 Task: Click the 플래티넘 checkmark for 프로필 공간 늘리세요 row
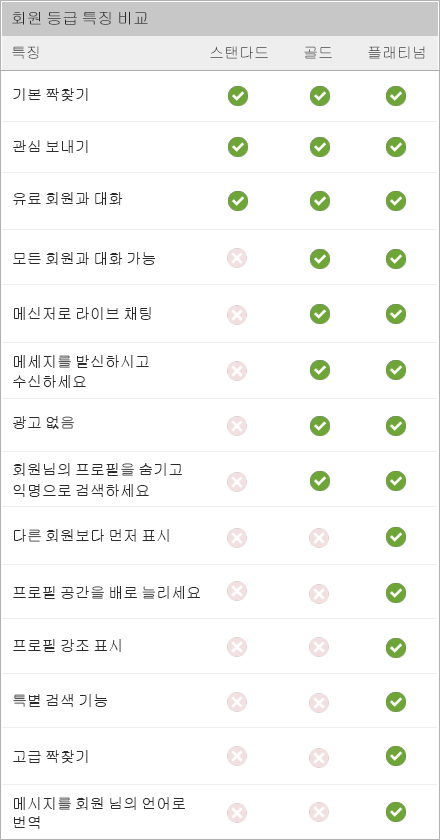396,593
